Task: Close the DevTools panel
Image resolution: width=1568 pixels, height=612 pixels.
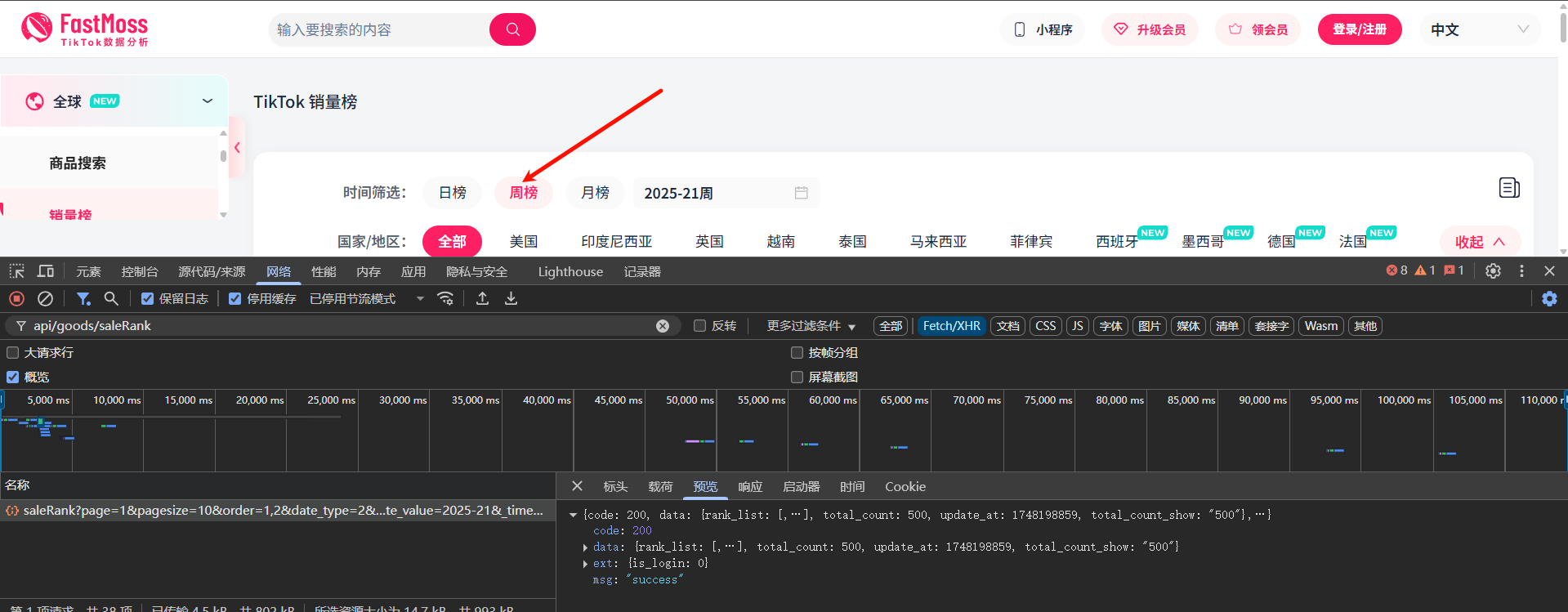Action: [1549, 271]
